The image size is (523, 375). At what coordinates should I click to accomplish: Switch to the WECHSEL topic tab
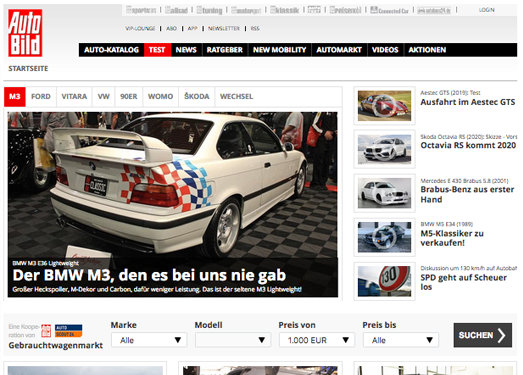click(236, 96)
